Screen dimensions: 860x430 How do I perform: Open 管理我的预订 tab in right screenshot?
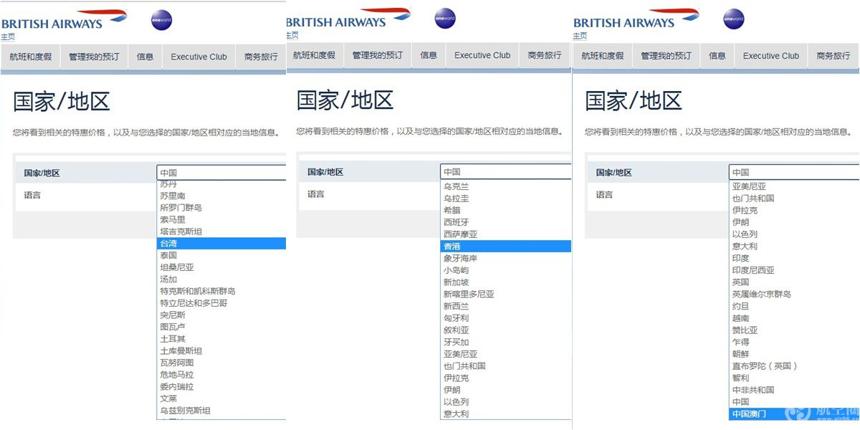tap(666, 56)
